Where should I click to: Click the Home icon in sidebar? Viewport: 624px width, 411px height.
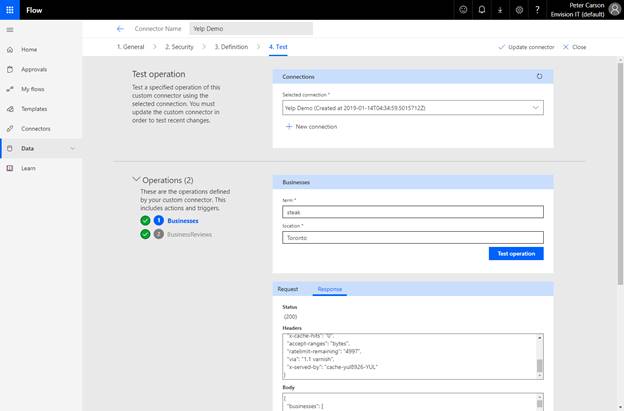click(10, 50)
